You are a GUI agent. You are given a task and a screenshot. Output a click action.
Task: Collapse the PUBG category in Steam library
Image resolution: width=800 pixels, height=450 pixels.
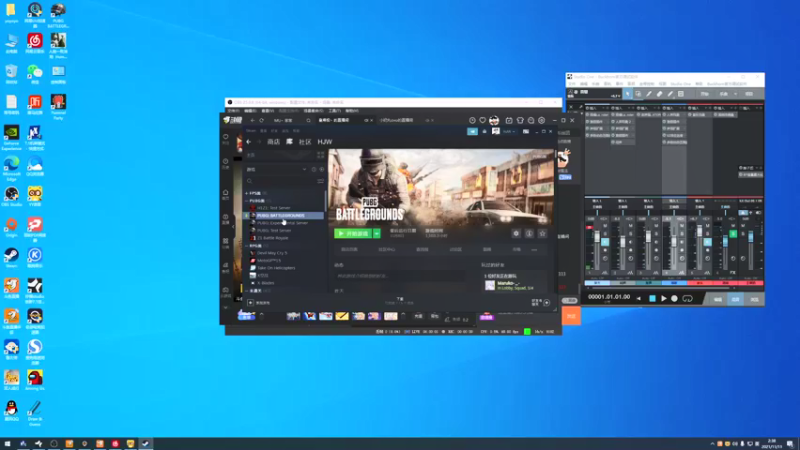pos(246,201)
